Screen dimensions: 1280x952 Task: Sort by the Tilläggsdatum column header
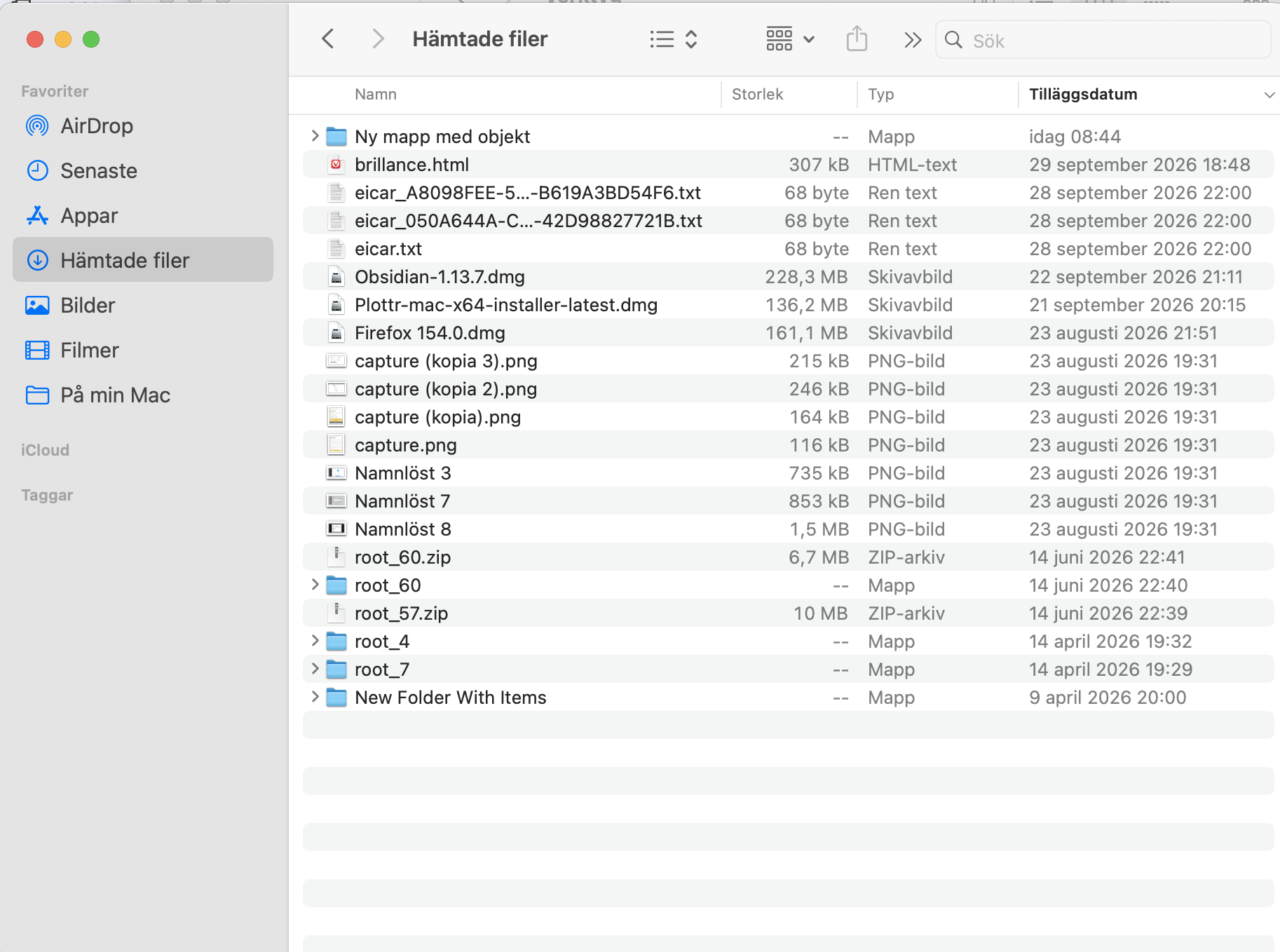1083,95
